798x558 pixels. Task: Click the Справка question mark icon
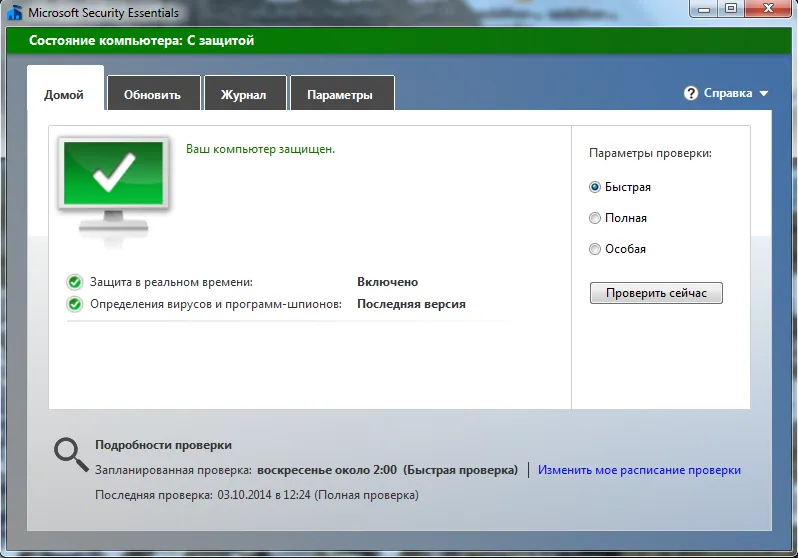point(691,93)
